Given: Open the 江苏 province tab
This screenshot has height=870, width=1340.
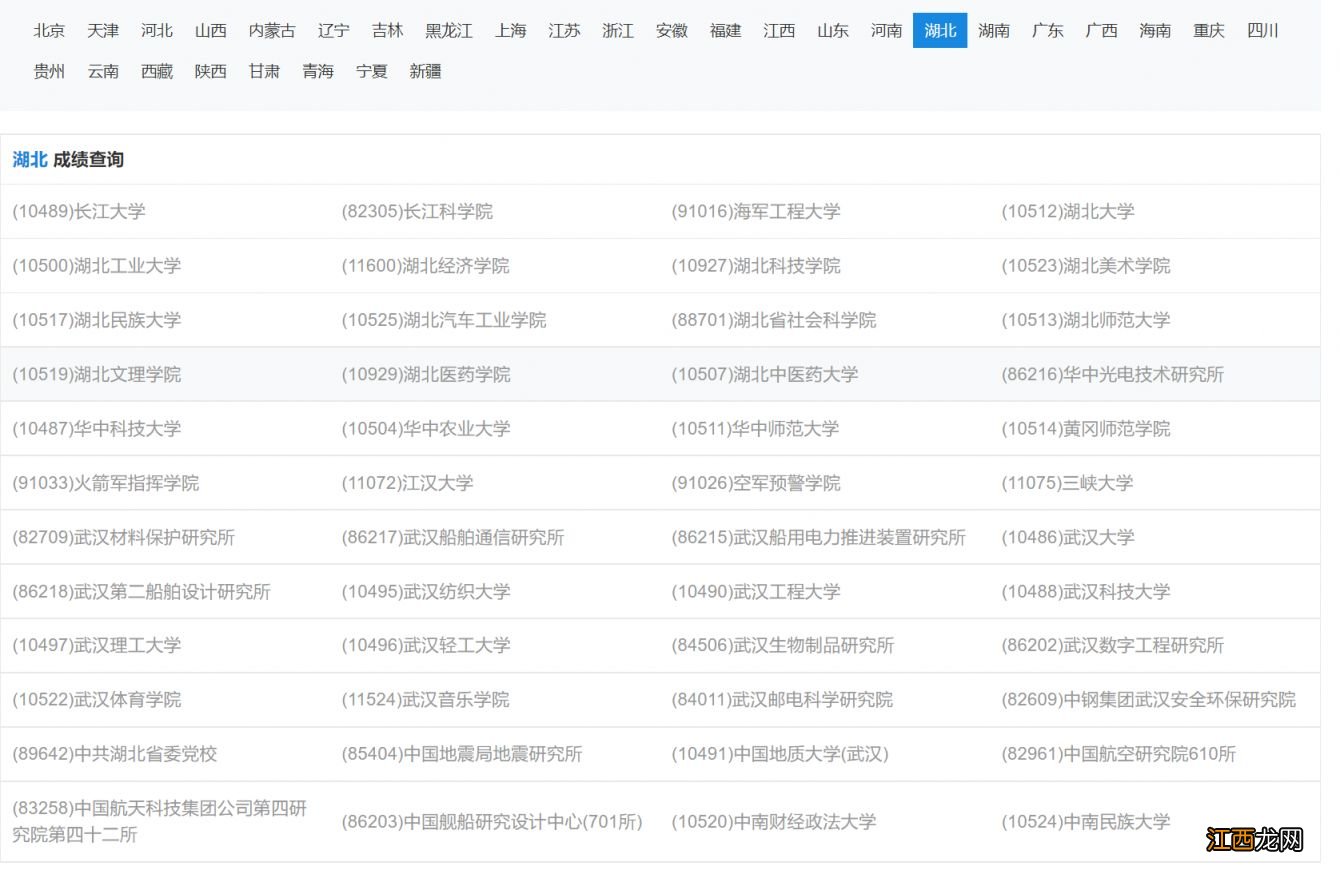Looking at the screenshot, I should pyautogui.click(x=564, y=30).
